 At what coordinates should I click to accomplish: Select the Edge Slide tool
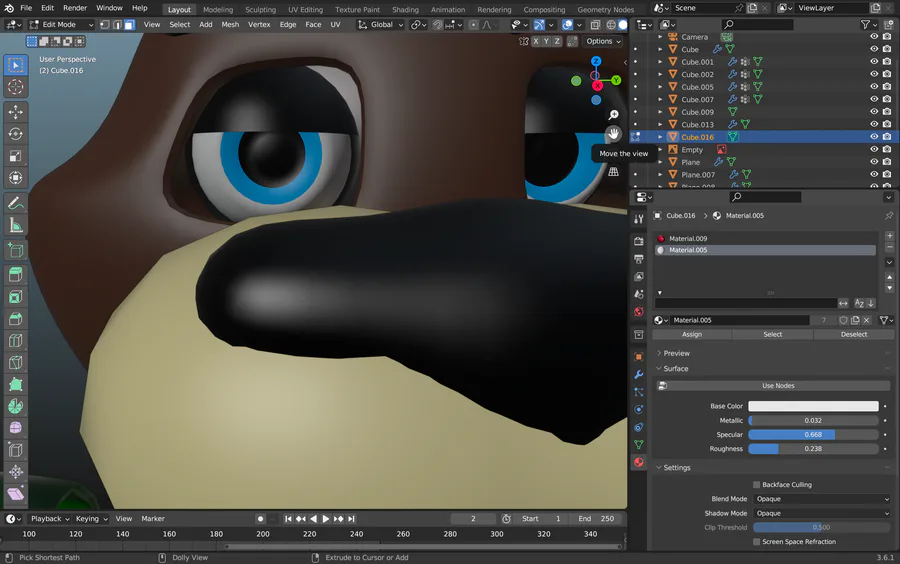[15, 450]
